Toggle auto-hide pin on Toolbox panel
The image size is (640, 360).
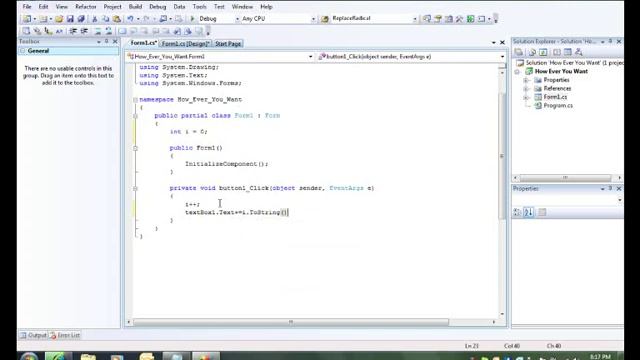107,41
